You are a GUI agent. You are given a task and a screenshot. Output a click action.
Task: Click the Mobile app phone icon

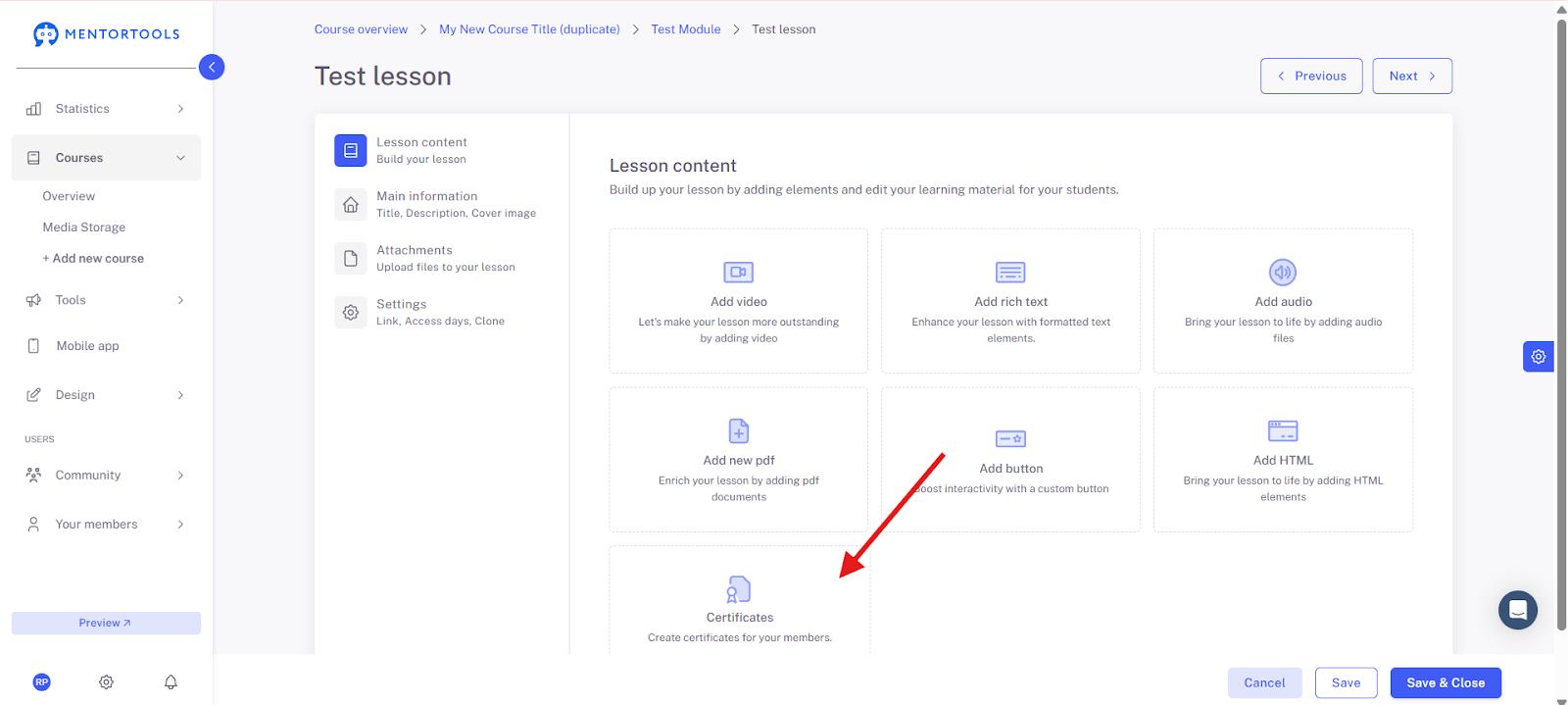(x=33, y=346)
